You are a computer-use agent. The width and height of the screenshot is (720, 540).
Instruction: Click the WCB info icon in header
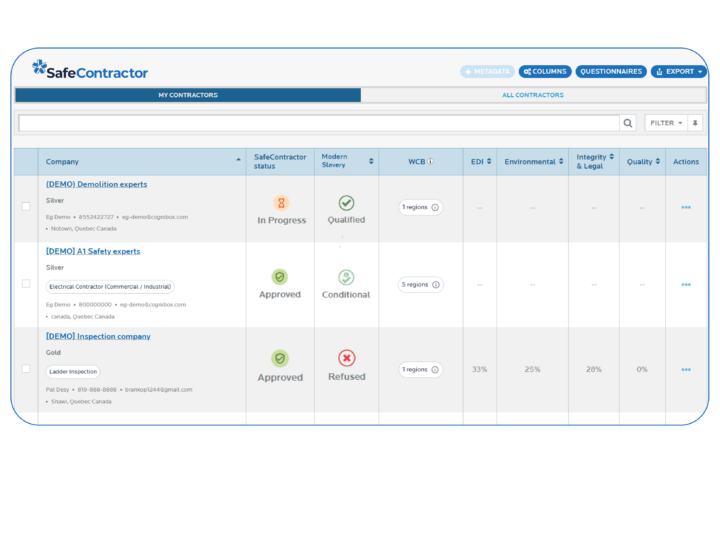tap(430, 161)
